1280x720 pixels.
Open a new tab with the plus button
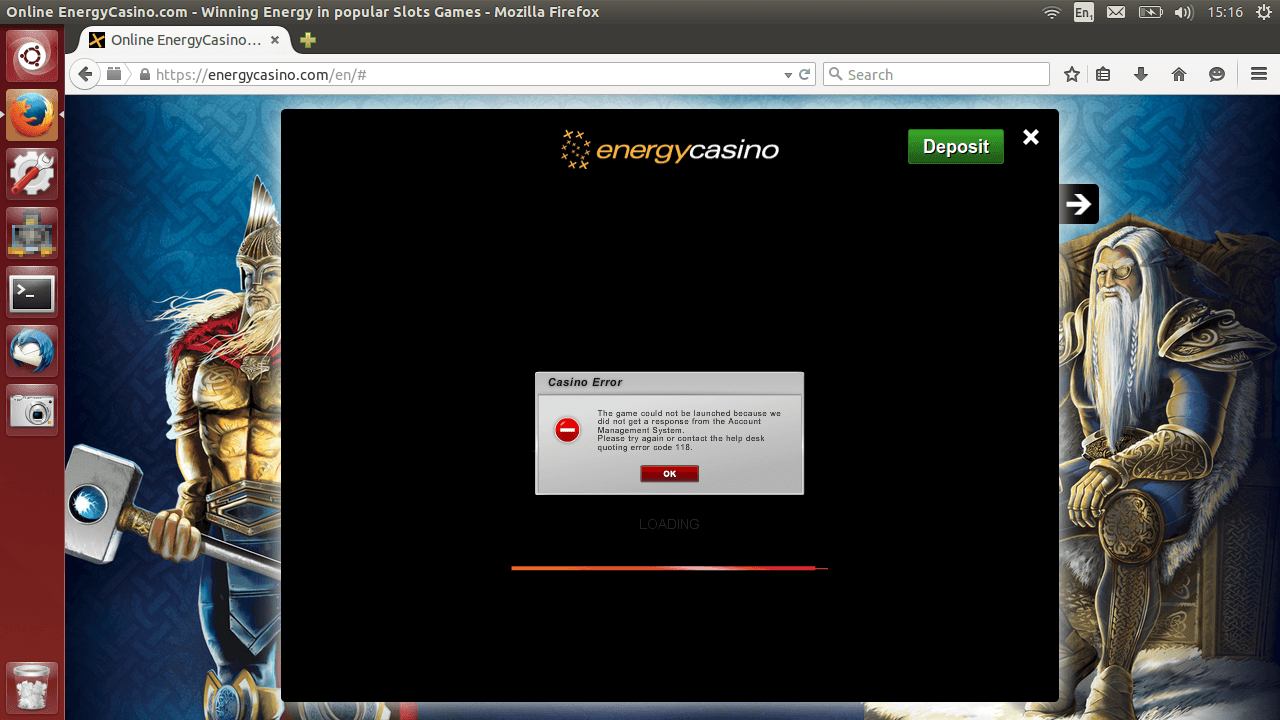pos(308,40)
